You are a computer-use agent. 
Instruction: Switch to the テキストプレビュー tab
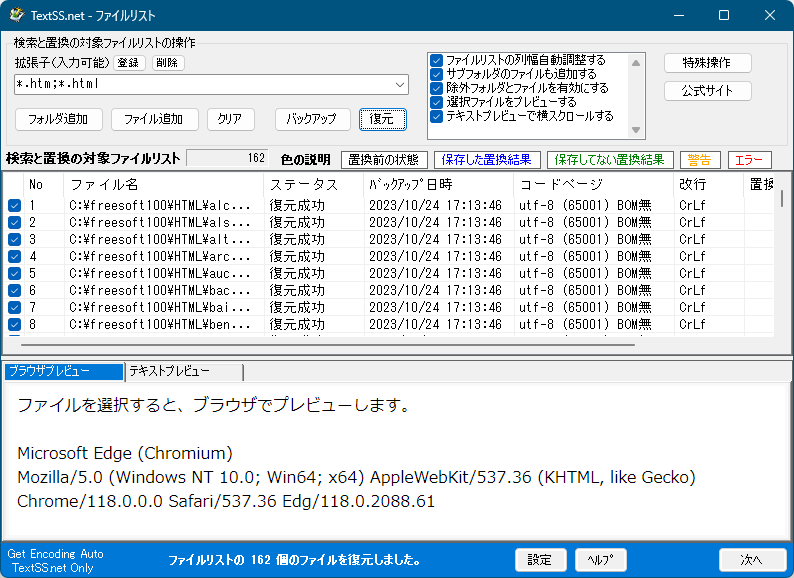(183, 371)
